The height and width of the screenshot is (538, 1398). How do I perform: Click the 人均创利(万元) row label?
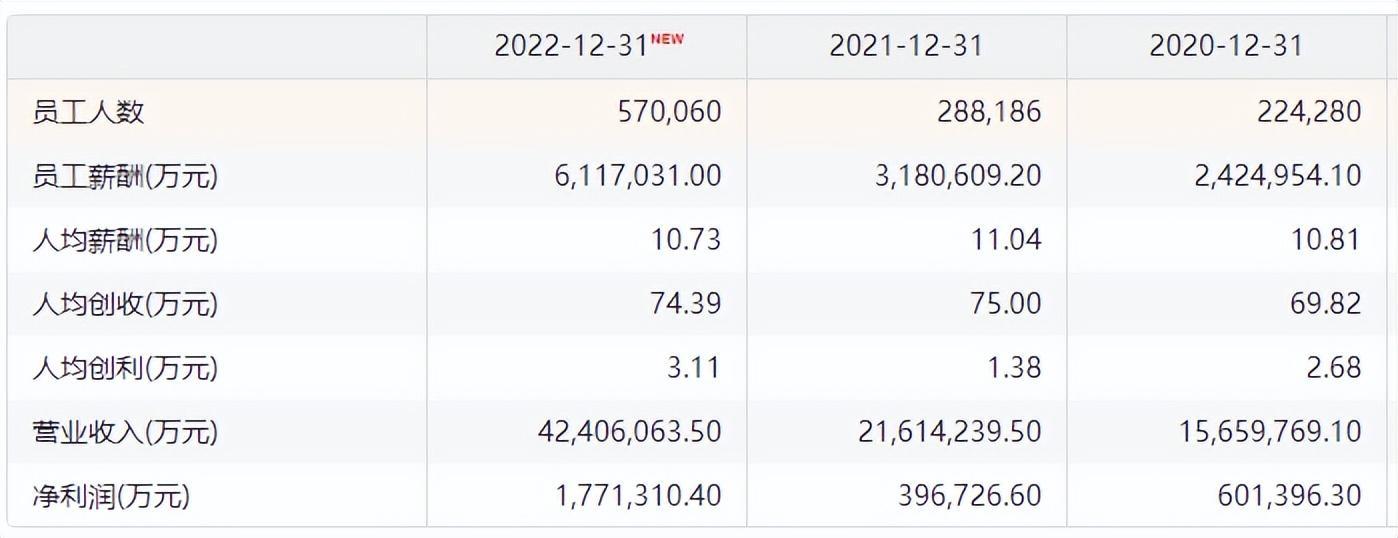125,368
